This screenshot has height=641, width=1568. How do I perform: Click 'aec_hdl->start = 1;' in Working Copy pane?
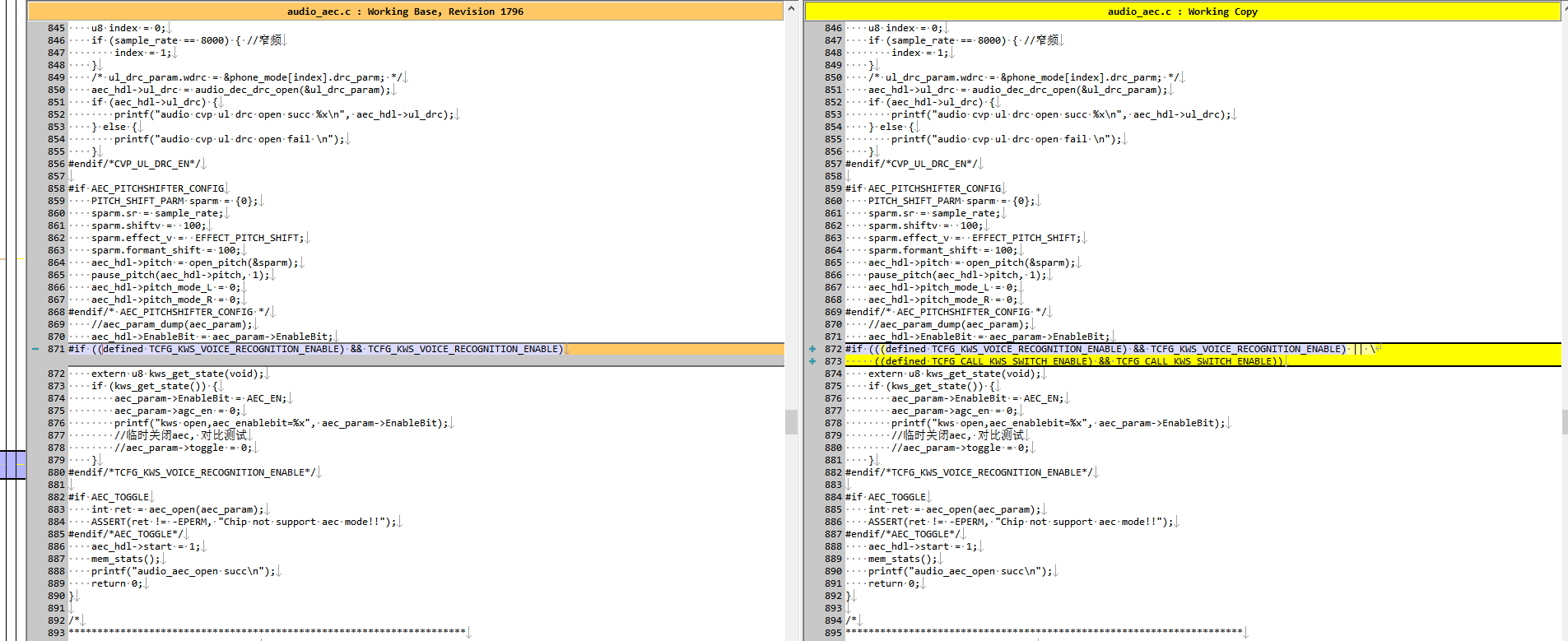click(923, 546)
